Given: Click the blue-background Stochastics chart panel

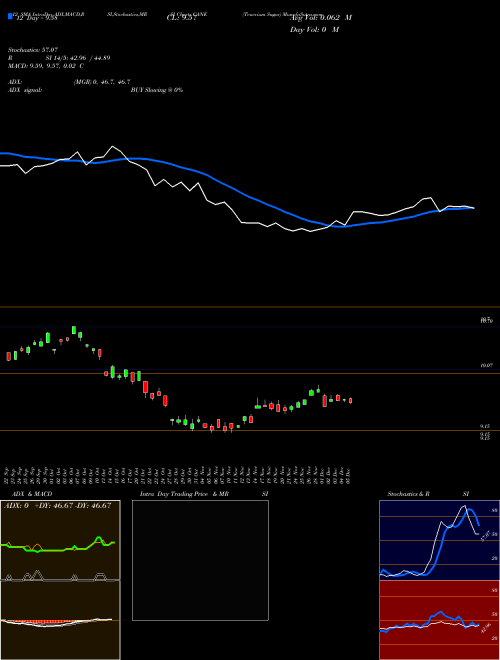Looking at the screenshot, I should (439, 540).
